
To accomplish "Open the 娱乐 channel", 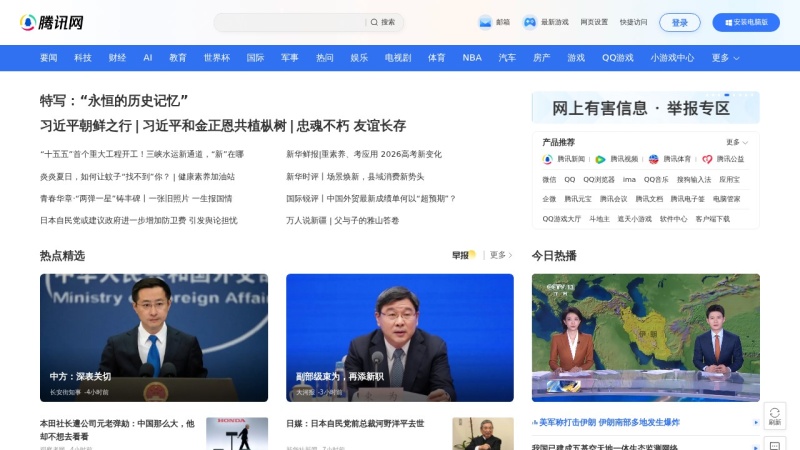I will click(x=359, y=58).
